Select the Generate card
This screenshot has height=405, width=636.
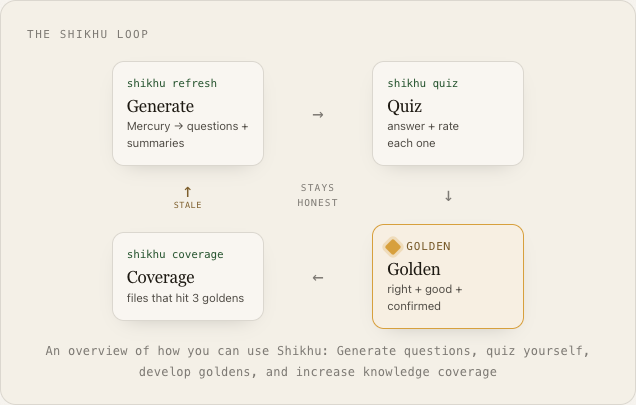(x=188, y=113)
